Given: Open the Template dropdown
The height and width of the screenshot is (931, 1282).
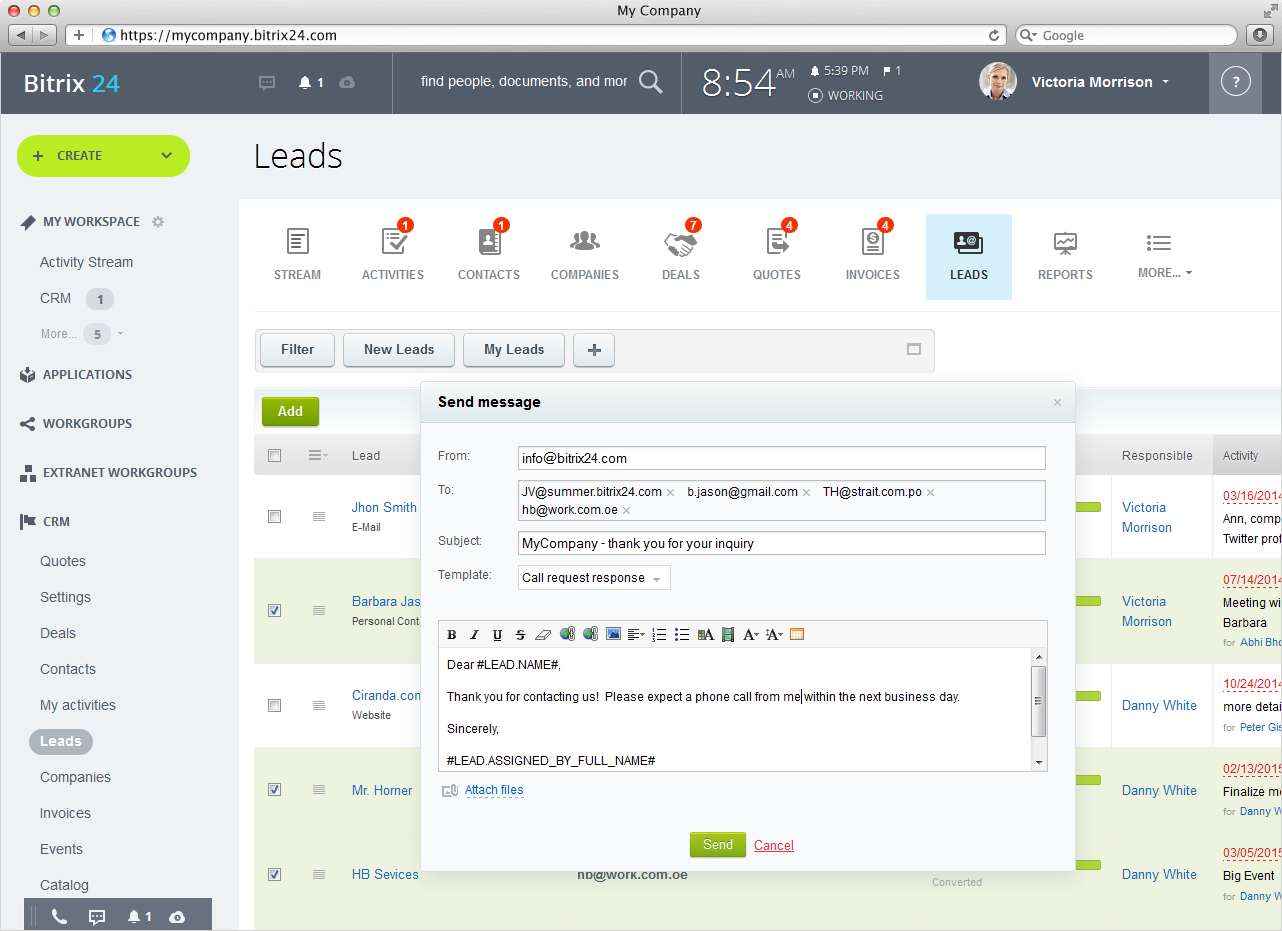Looking at the screenshot, I should (594, 578).
